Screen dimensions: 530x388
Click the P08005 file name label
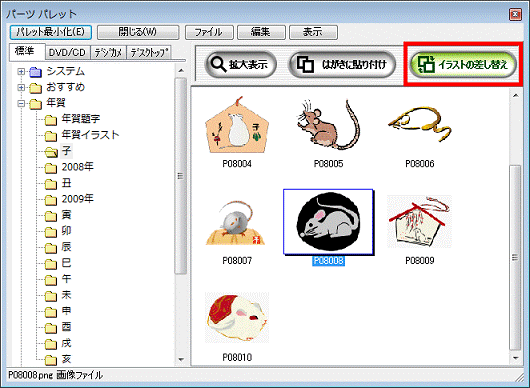click(x=328, y=164)
